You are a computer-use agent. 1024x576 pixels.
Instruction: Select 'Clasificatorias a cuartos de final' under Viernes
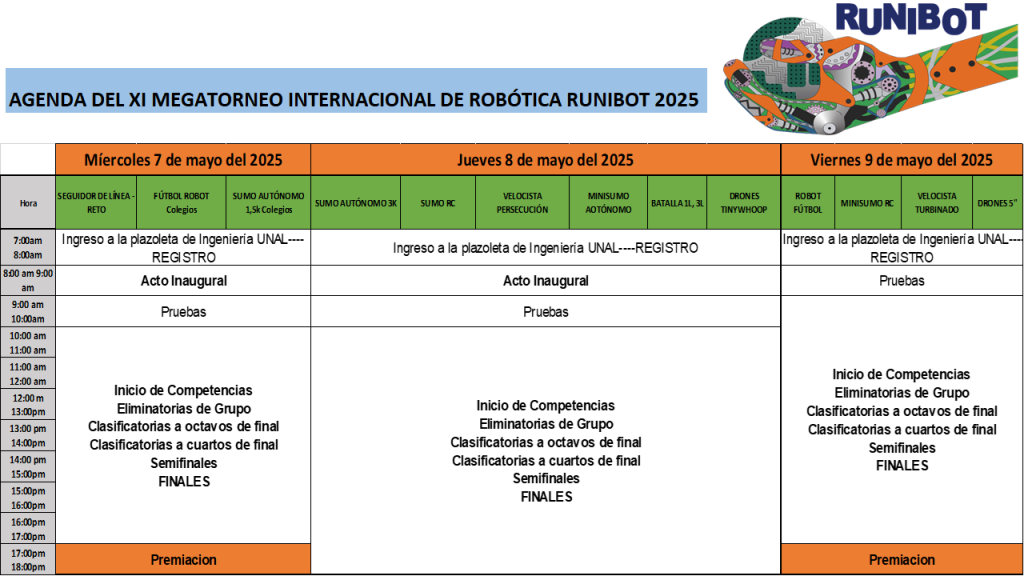pyautogui.click(x=902, y=430)
